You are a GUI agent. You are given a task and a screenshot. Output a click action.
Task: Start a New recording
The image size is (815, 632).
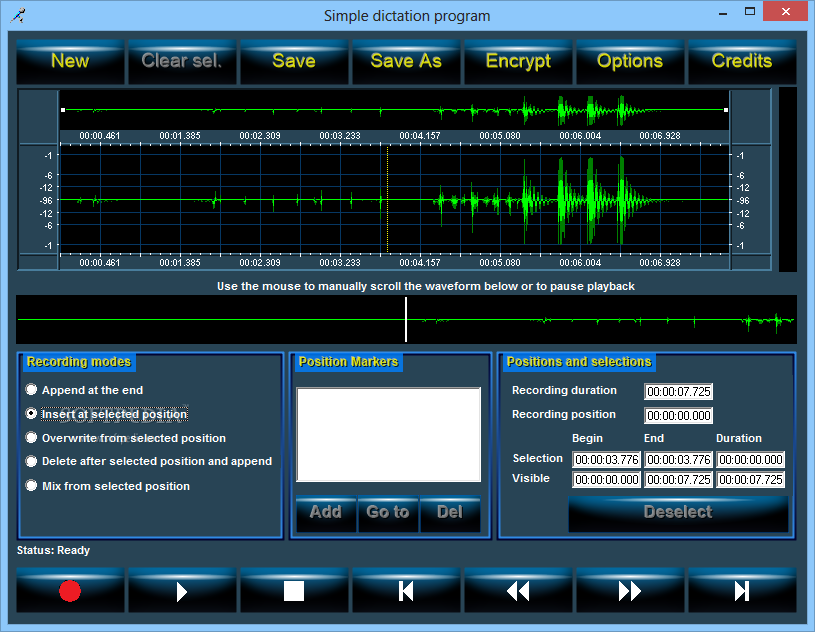point(70,61)
